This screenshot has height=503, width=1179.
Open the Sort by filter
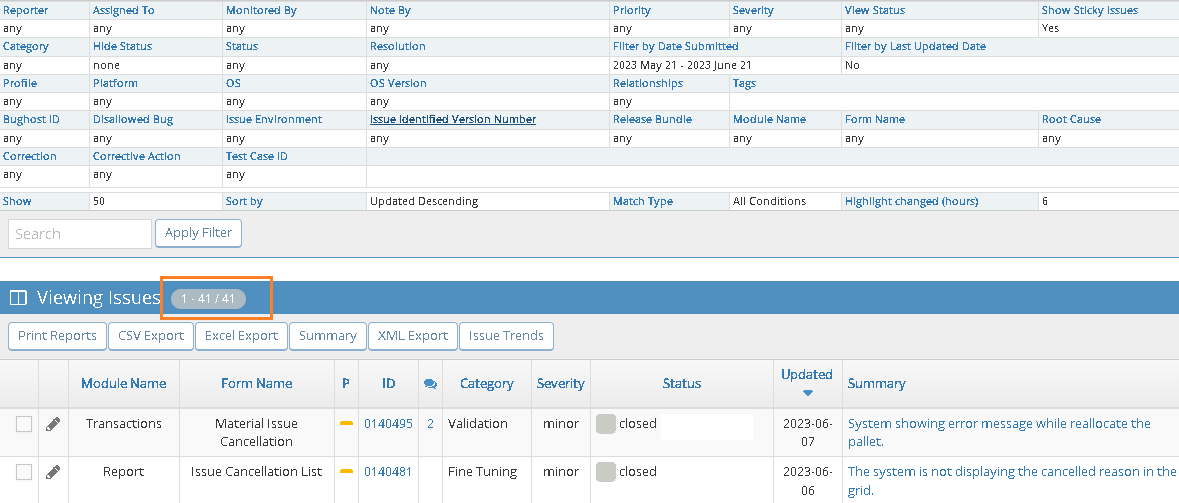tap(244, 202)
